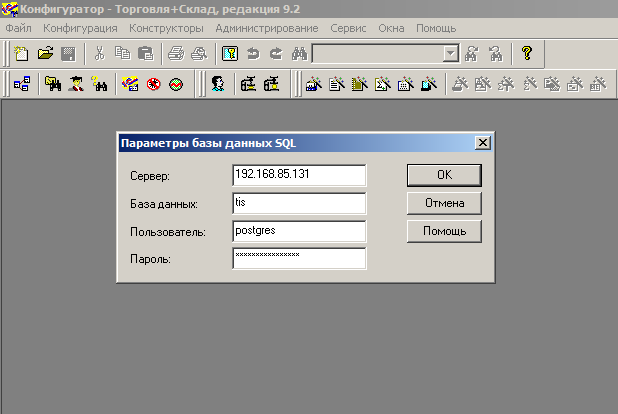The image size is (618, 414).
Task: Click the crossed-out bug debugger icon
Action: [153, 84]
